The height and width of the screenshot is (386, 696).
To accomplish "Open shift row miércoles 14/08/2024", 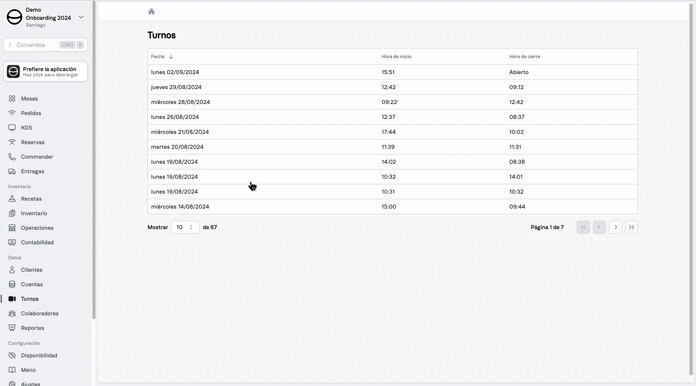I will click(x=392, y=207).
